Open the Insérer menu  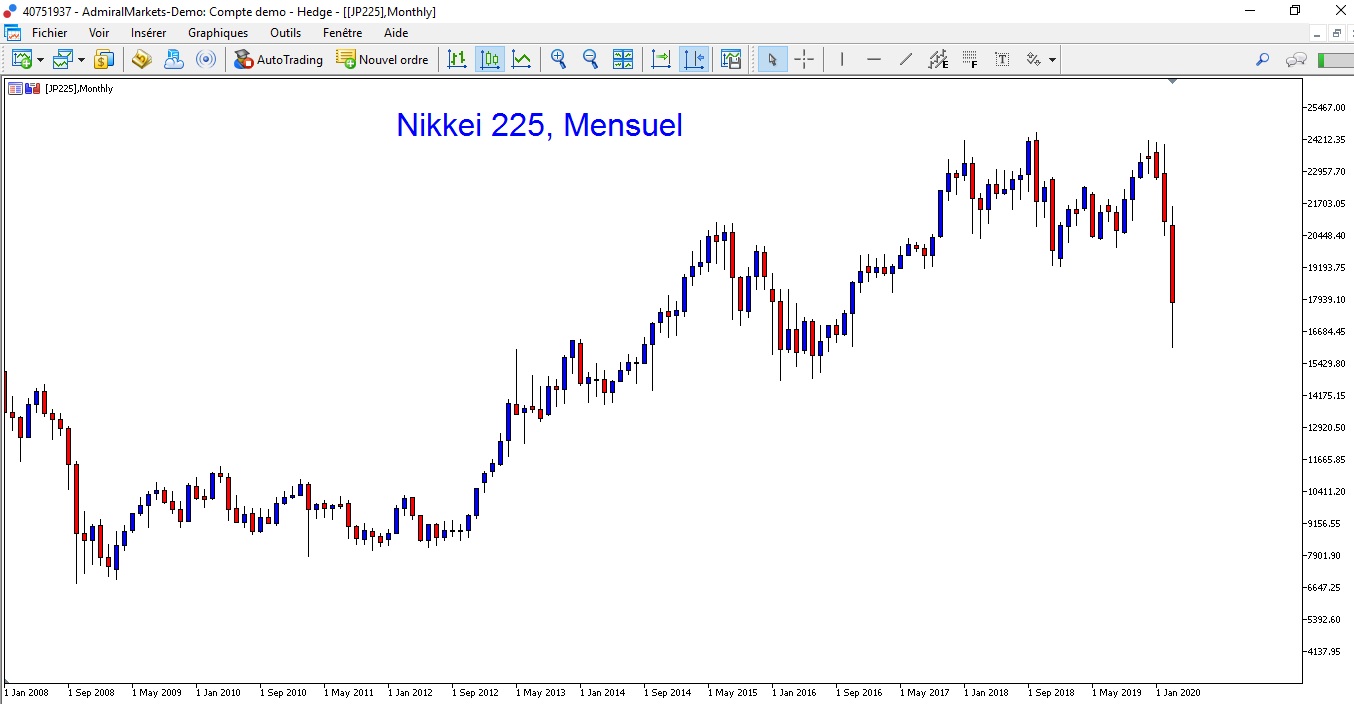click(148, 33)
